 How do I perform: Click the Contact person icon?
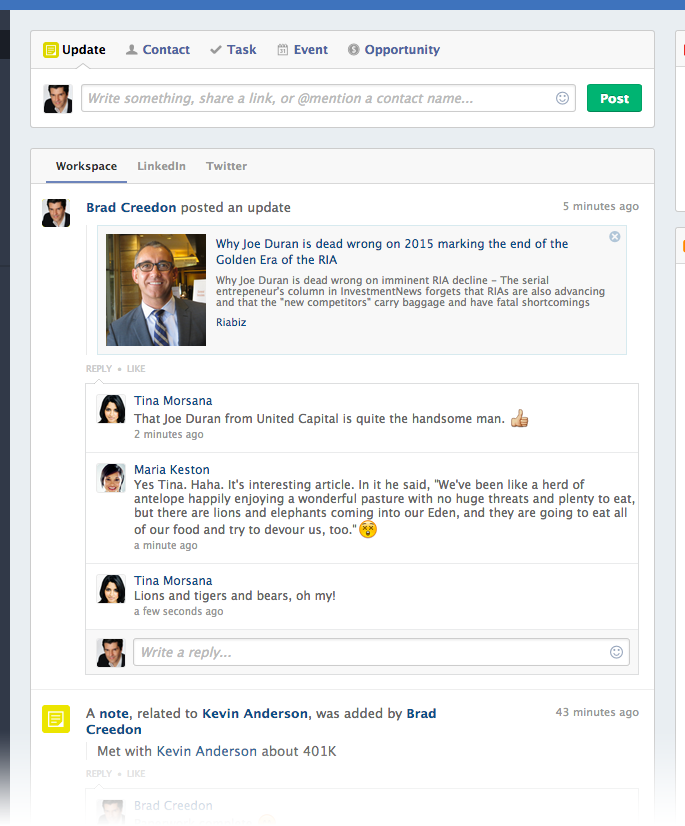(132, 50)
